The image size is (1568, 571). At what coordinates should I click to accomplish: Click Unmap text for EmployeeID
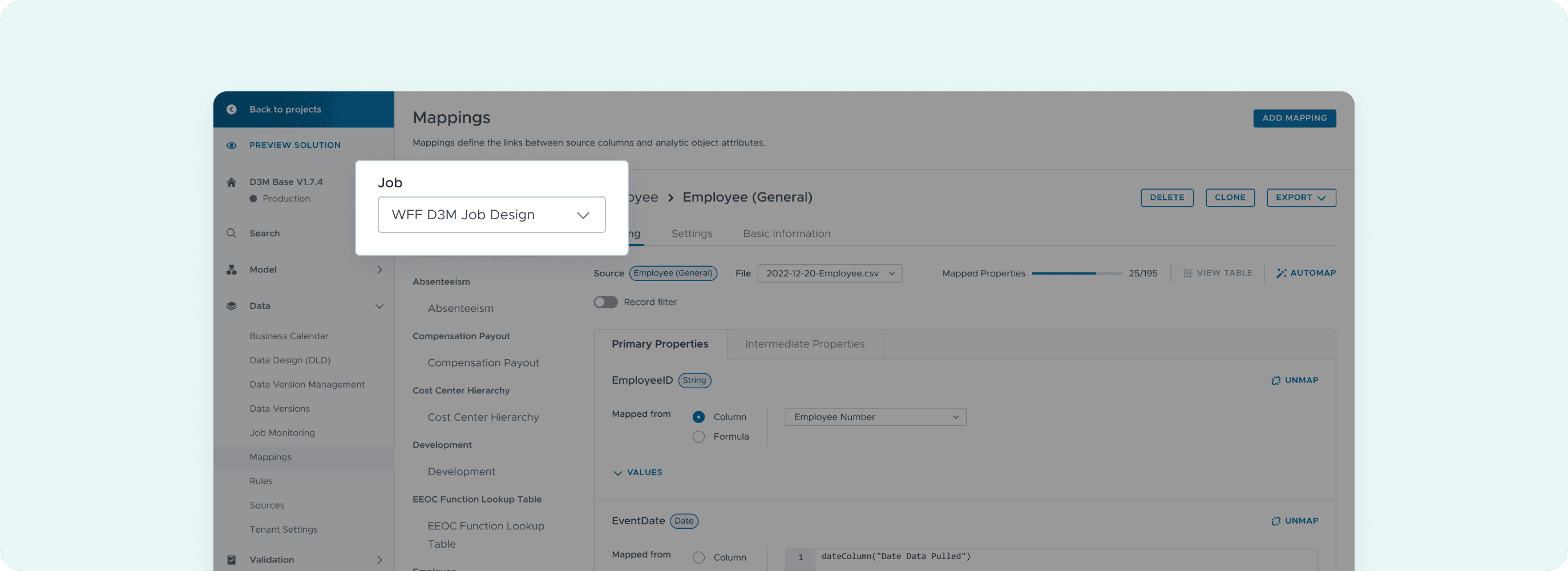(1302, 380)
